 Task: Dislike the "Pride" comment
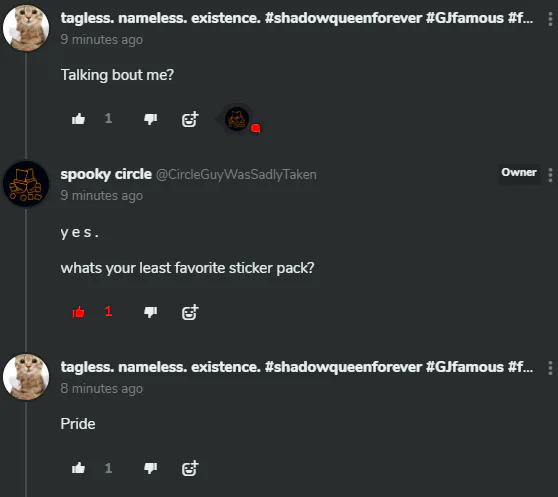(x=151, y=468)
